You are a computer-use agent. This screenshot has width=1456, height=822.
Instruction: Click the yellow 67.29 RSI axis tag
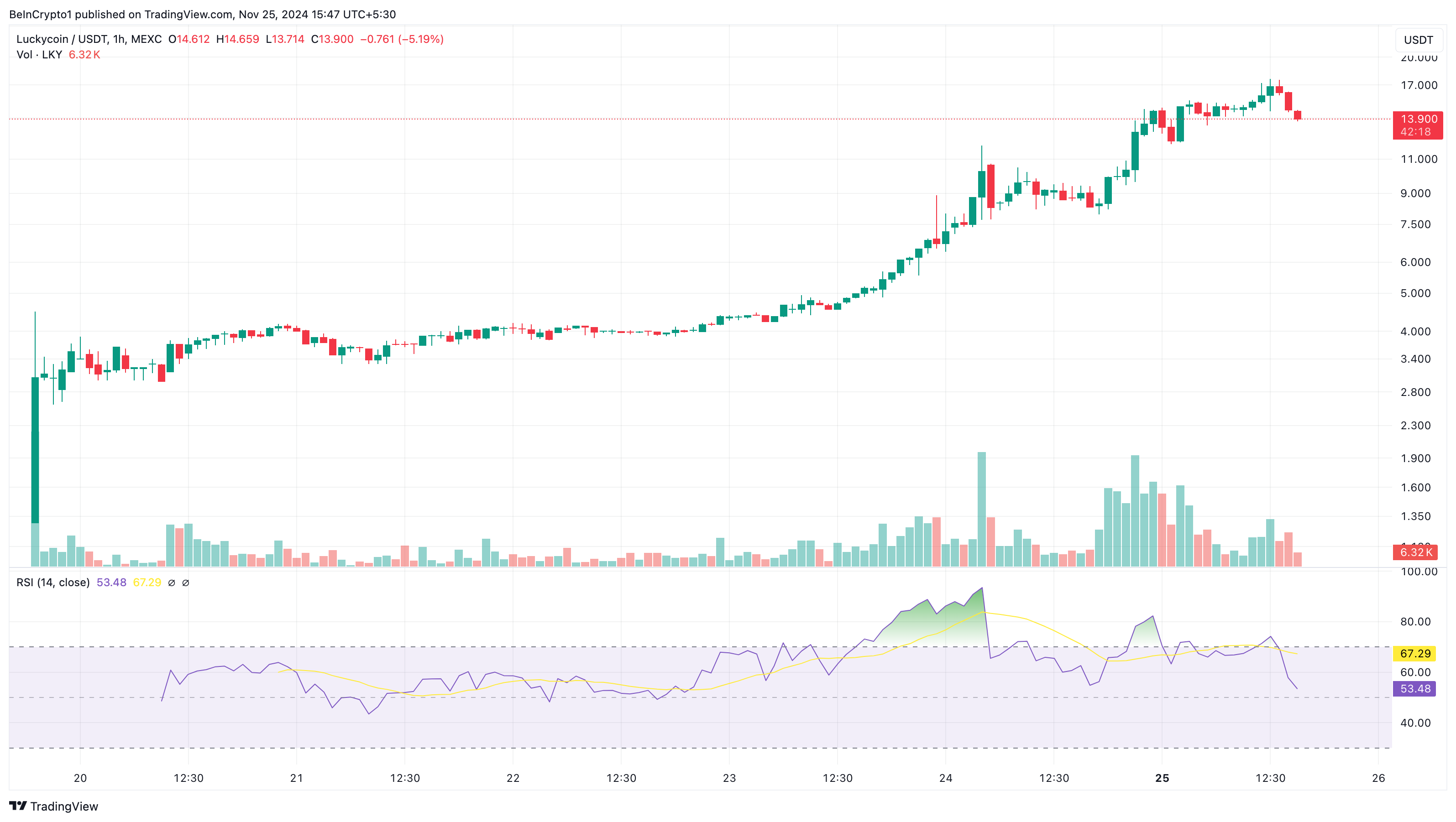click(x=1415, y=653)
